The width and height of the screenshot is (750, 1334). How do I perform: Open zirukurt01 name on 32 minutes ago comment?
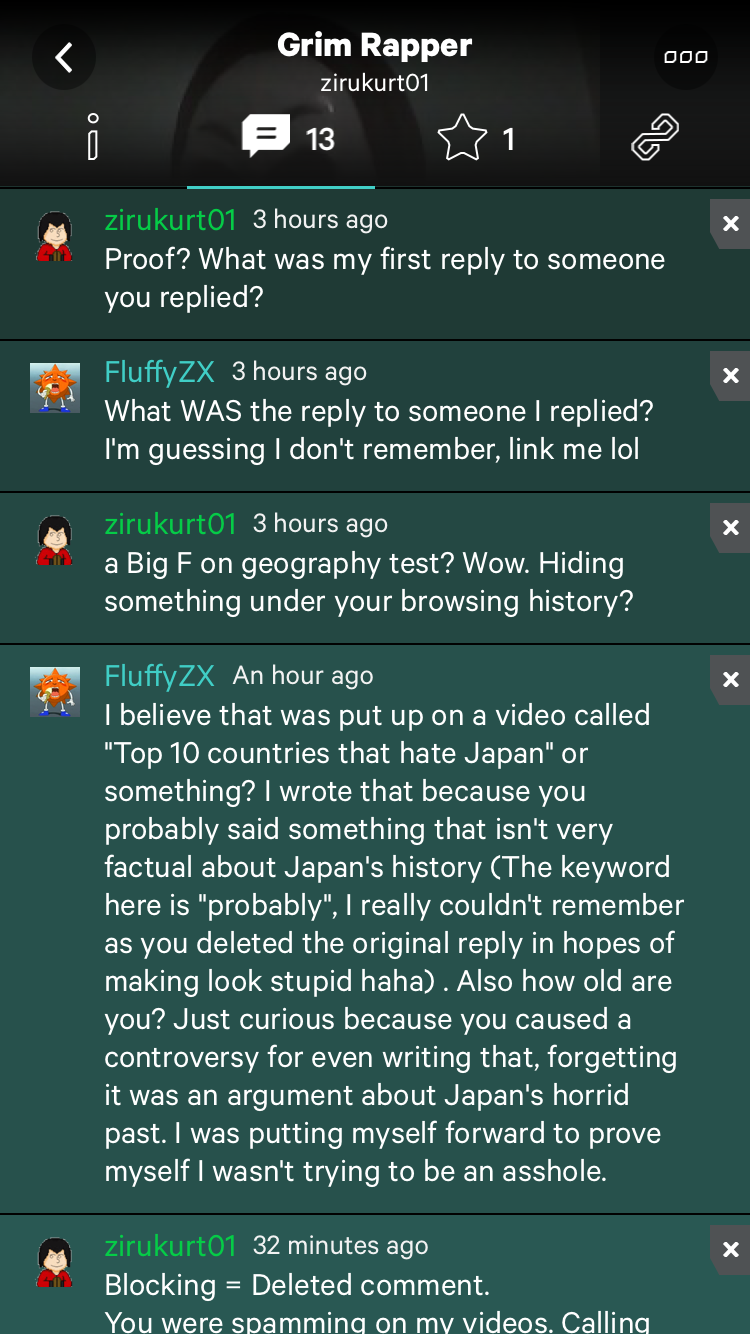[x=170, y=1245]
